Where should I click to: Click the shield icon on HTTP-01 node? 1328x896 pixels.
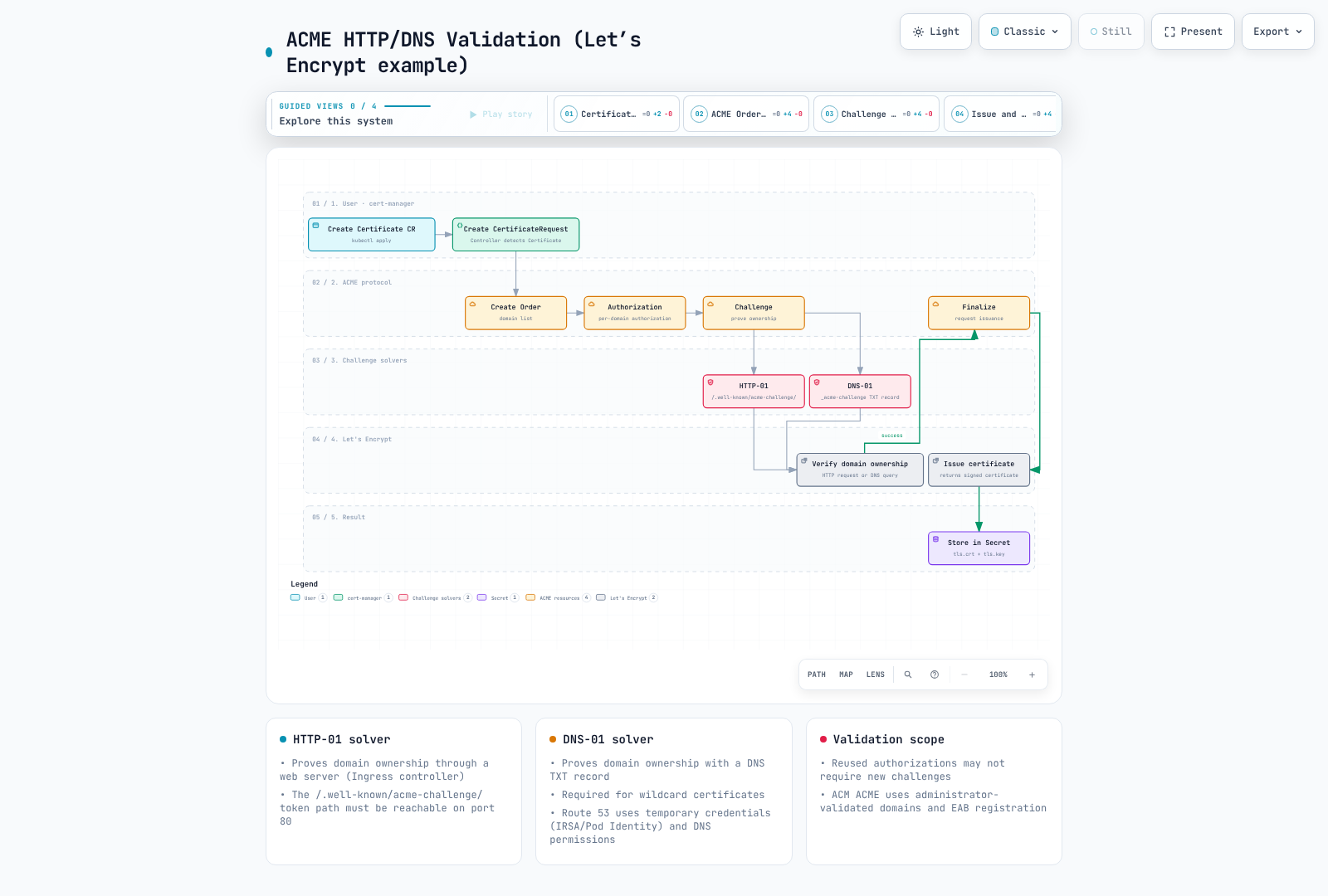click(x=710, y=382)
